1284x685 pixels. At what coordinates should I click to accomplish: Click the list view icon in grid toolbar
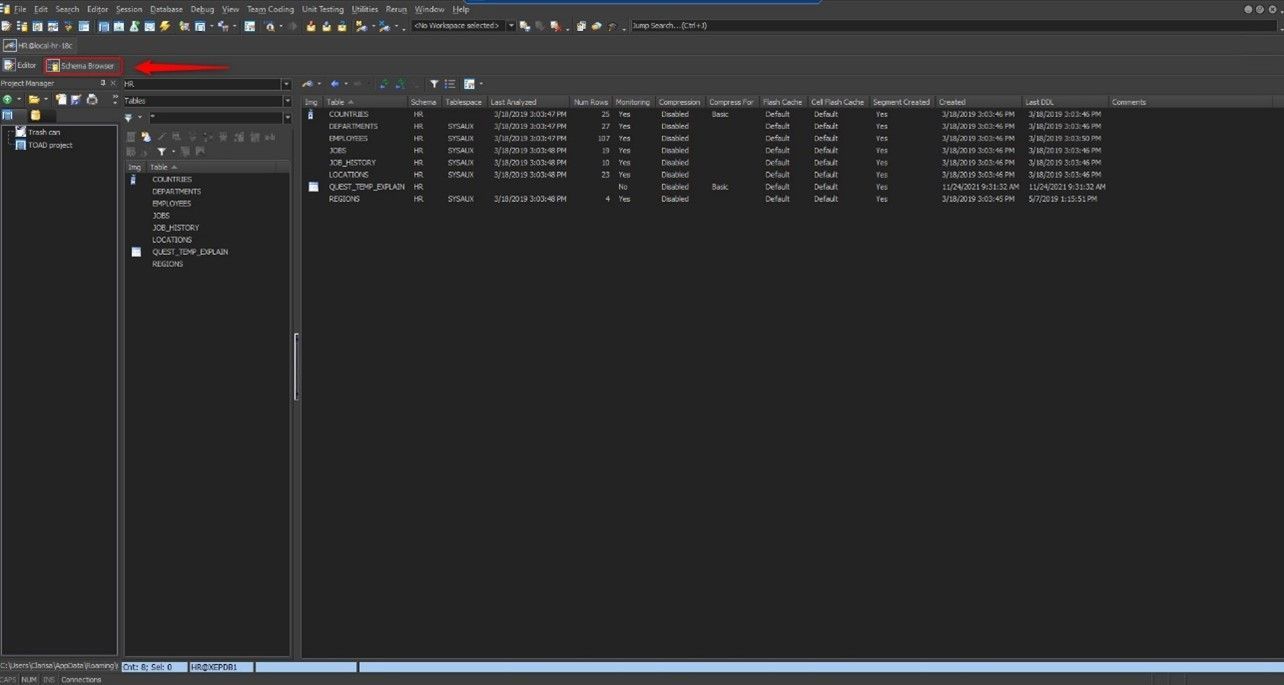(450, 84)
